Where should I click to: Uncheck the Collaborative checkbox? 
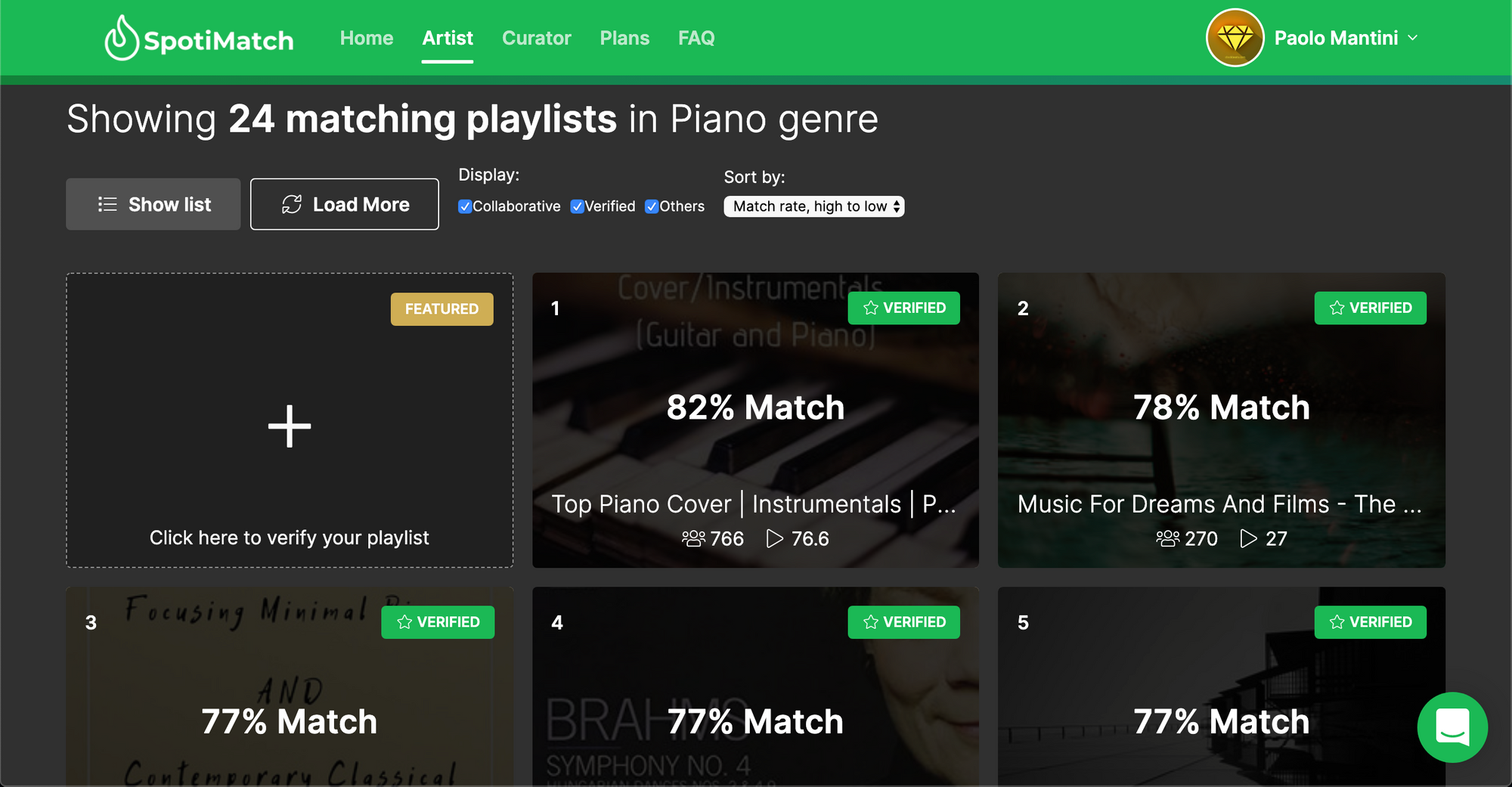tap(465, 206)
